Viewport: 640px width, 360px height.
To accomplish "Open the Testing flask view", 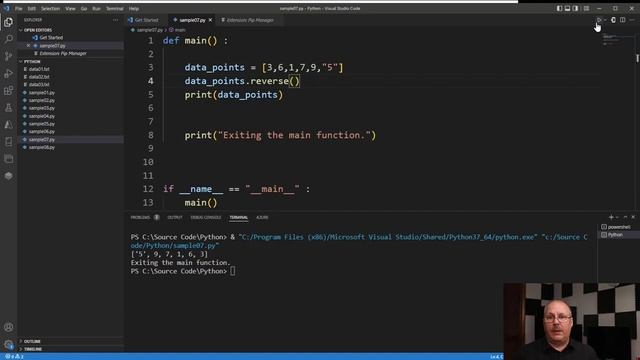I will coord(8,108).
